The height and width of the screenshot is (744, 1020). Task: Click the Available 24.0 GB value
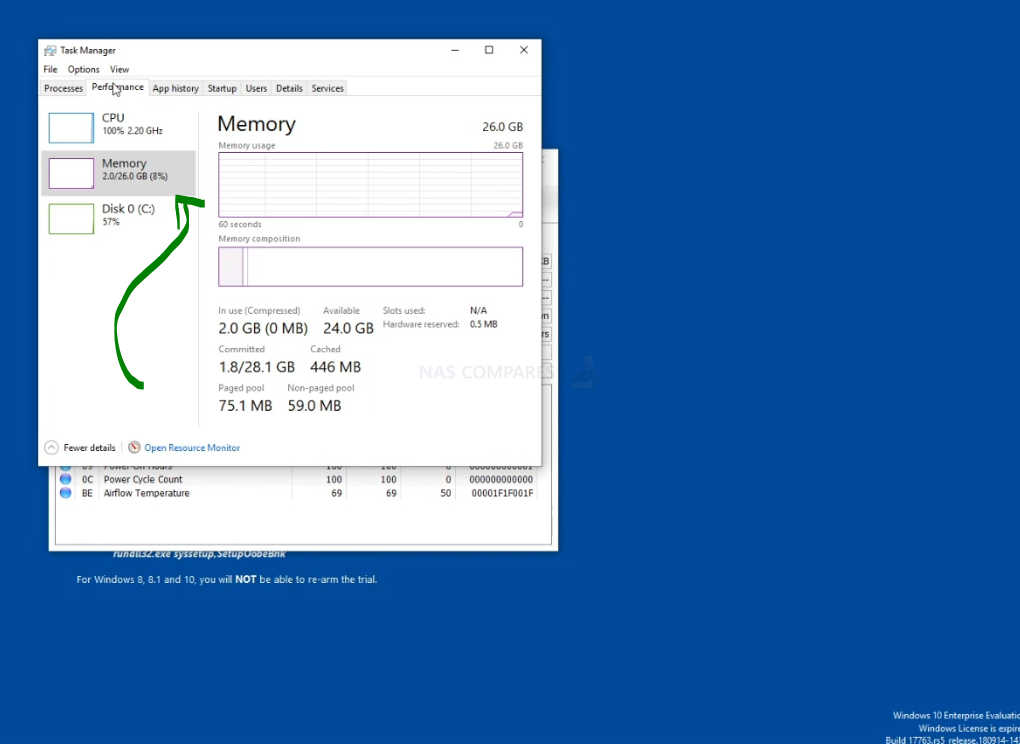(x=348, y=328)
